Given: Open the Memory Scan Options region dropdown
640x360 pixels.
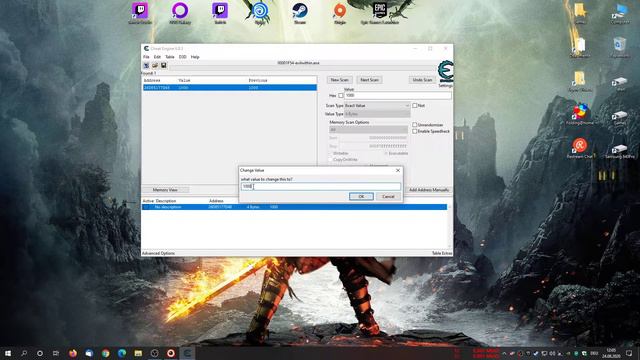Looking at the screenshot, I should pos(368,130).
